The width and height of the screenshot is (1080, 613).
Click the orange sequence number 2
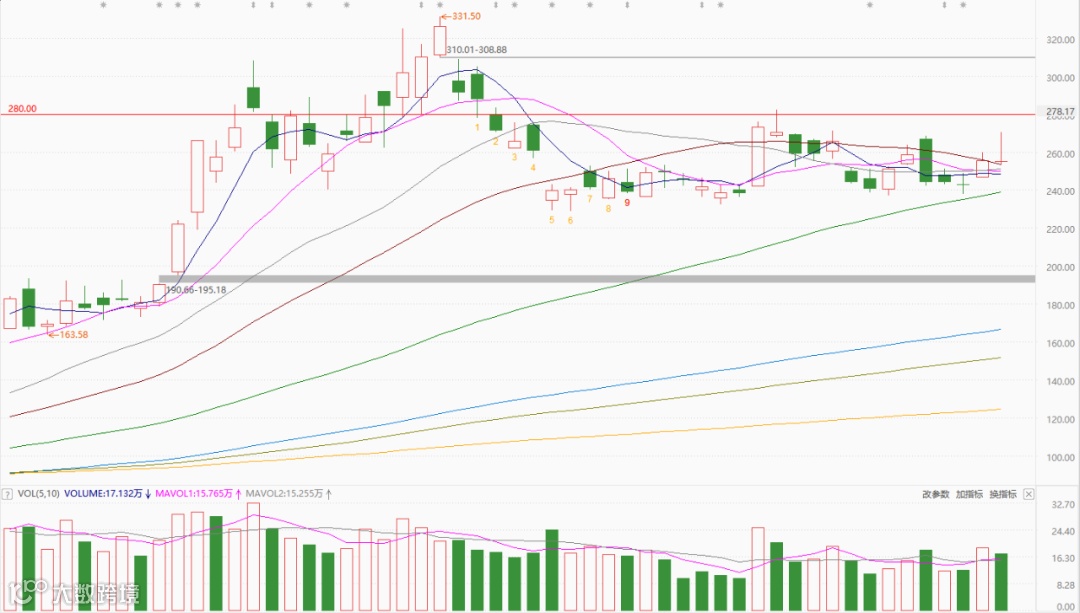click(x=495, y=142)
